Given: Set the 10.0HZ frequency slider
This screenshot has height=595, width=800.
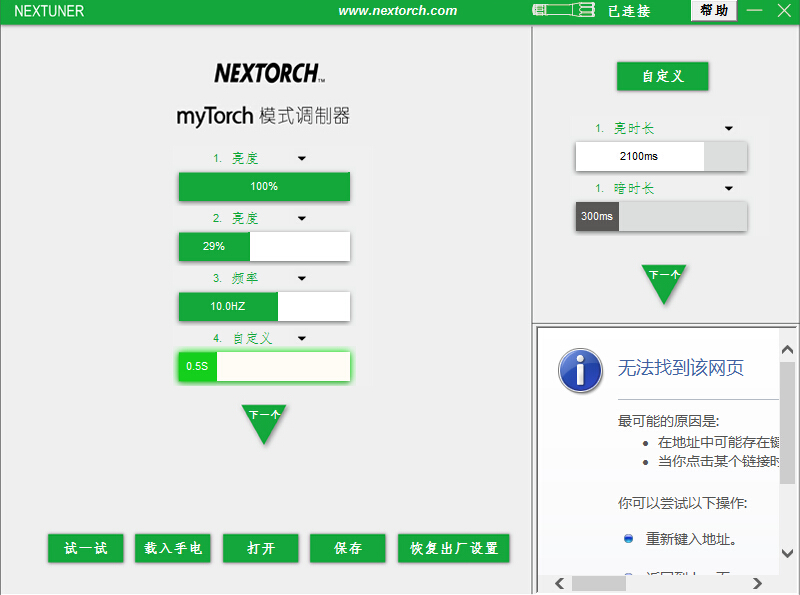Looking at the screenshot, I should point(264,306).
